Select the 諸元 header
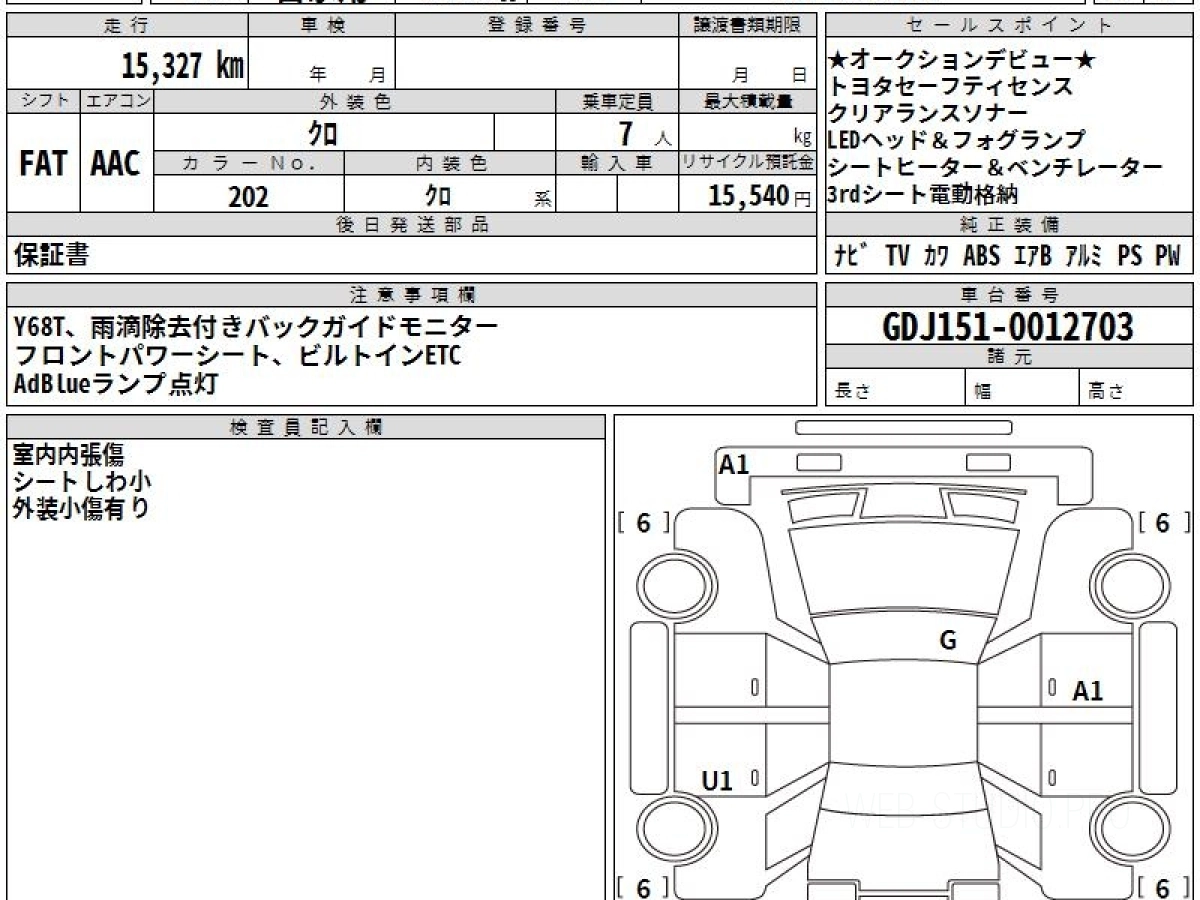The image size is (1200, 900). [x=1011, y=357]
